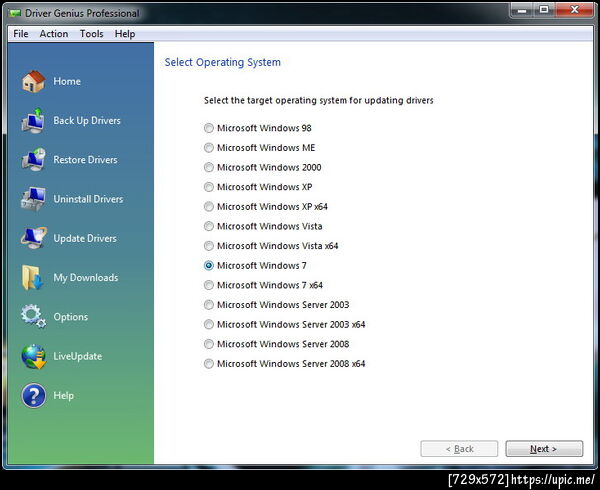
Task: Click the Options gears icon
Action: click(x=33, y=316)
